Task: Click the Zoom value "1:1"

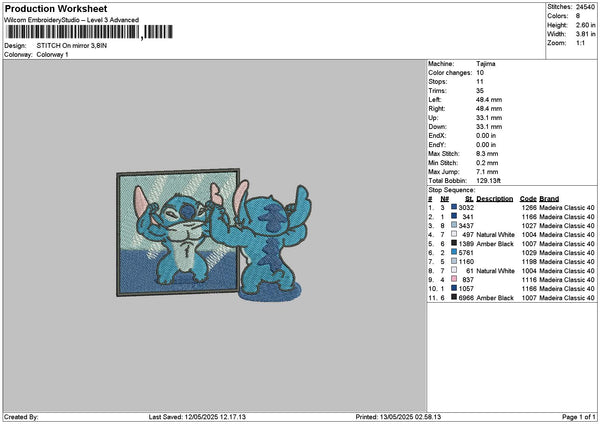Action: click(x=580, y=43)
